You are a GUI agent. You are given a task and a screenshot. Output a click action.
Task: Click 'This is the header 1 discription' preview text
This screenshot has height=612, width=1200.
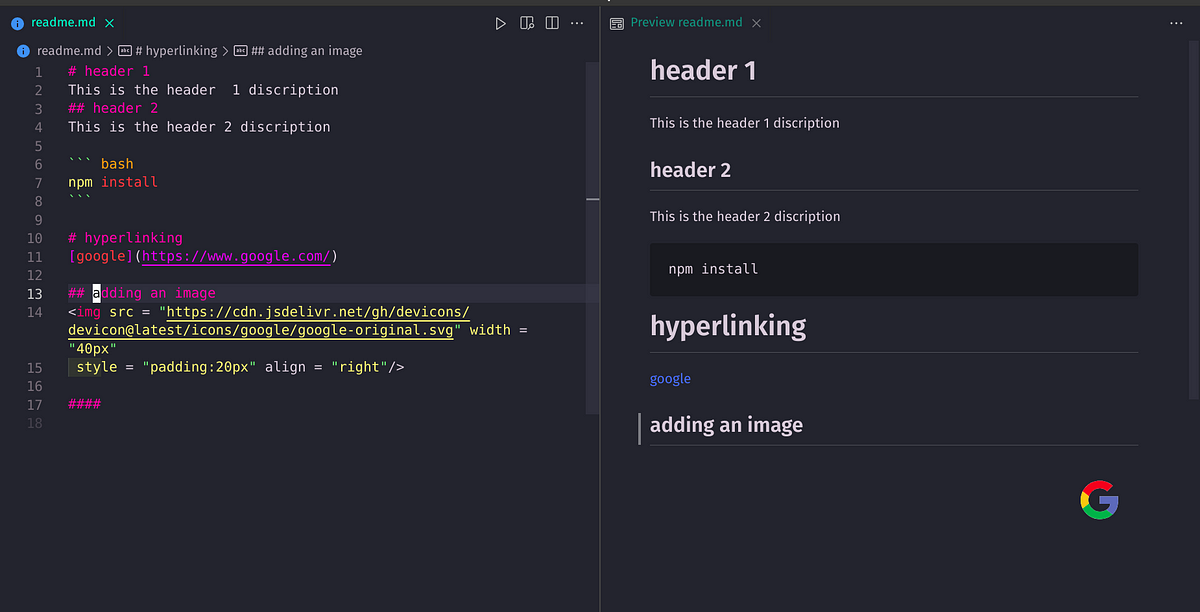[745, 123]
